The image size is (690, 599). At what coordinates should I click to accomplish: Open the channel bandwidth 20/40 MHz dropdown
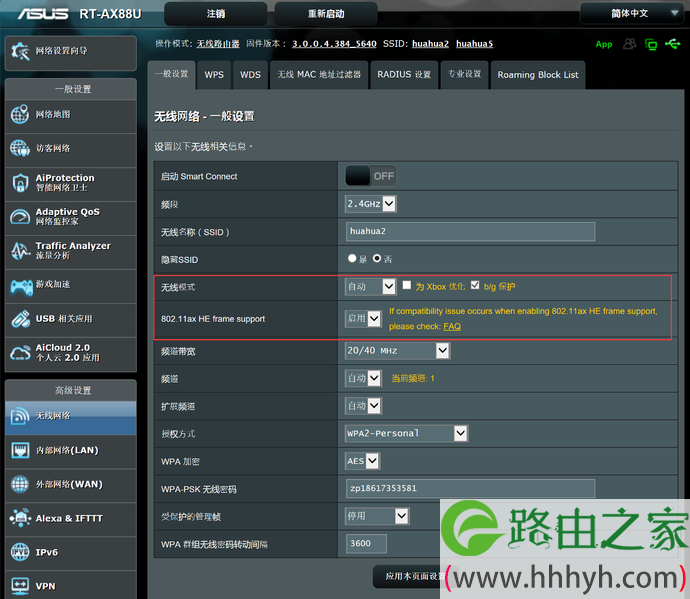point(397,351)
